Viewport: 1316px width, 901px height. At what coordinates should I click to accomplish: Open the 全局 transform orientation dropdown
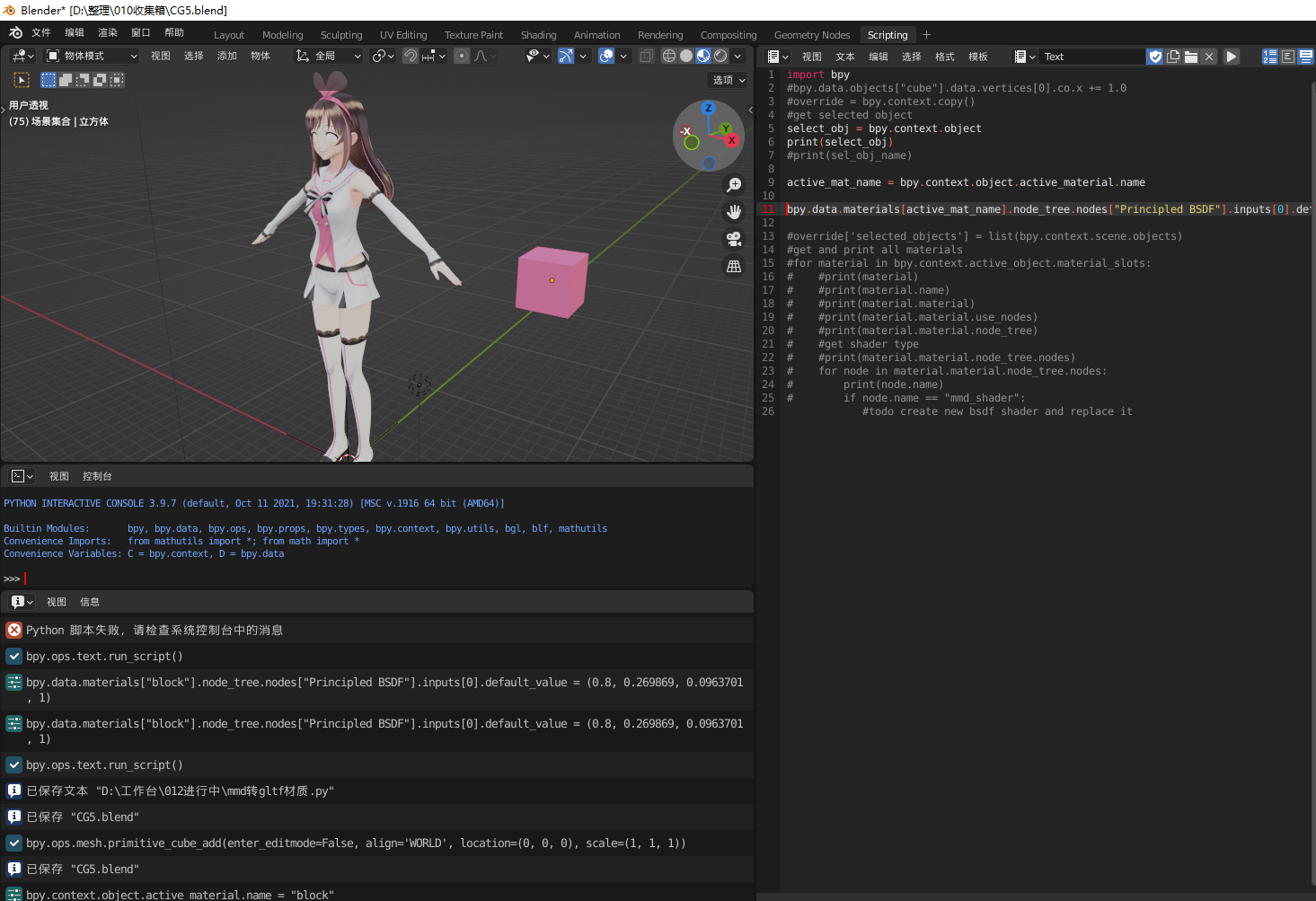click(x=329, y=56)
